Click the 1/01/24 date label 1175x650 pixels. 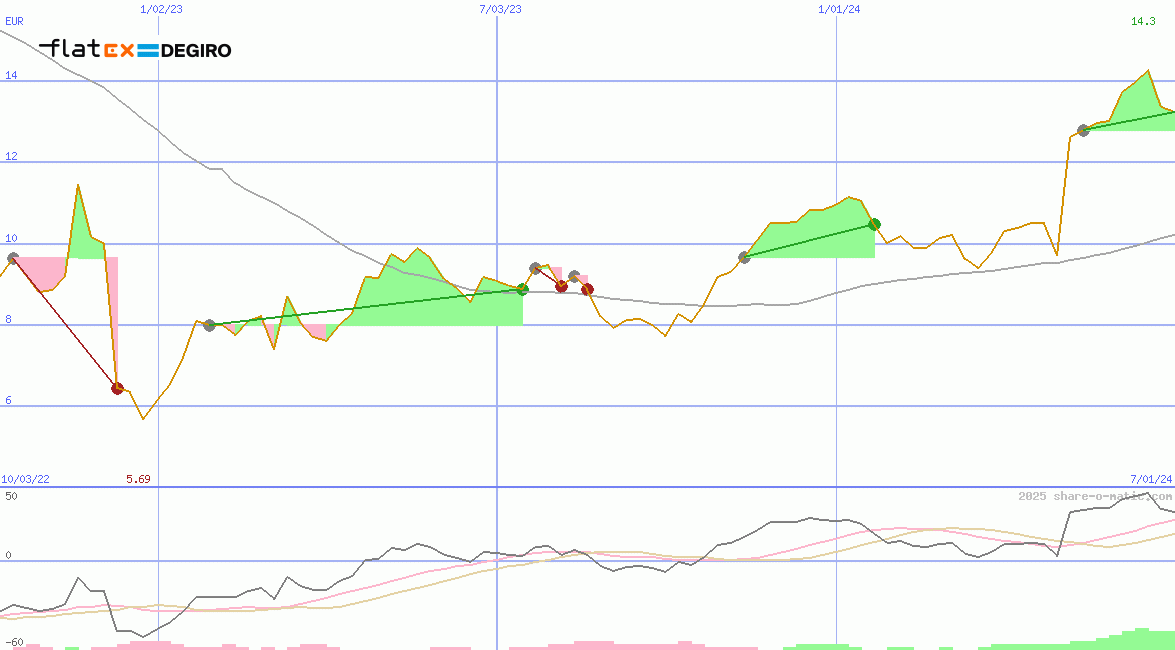[x=839, y=9]
